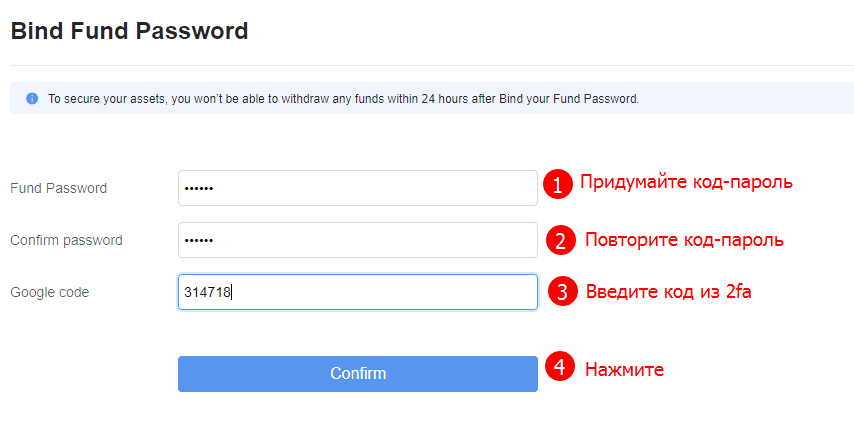This screenshot has width=854, height=428.
Task: Click the "Confirm password" field label
Action: tap(66, 240)
